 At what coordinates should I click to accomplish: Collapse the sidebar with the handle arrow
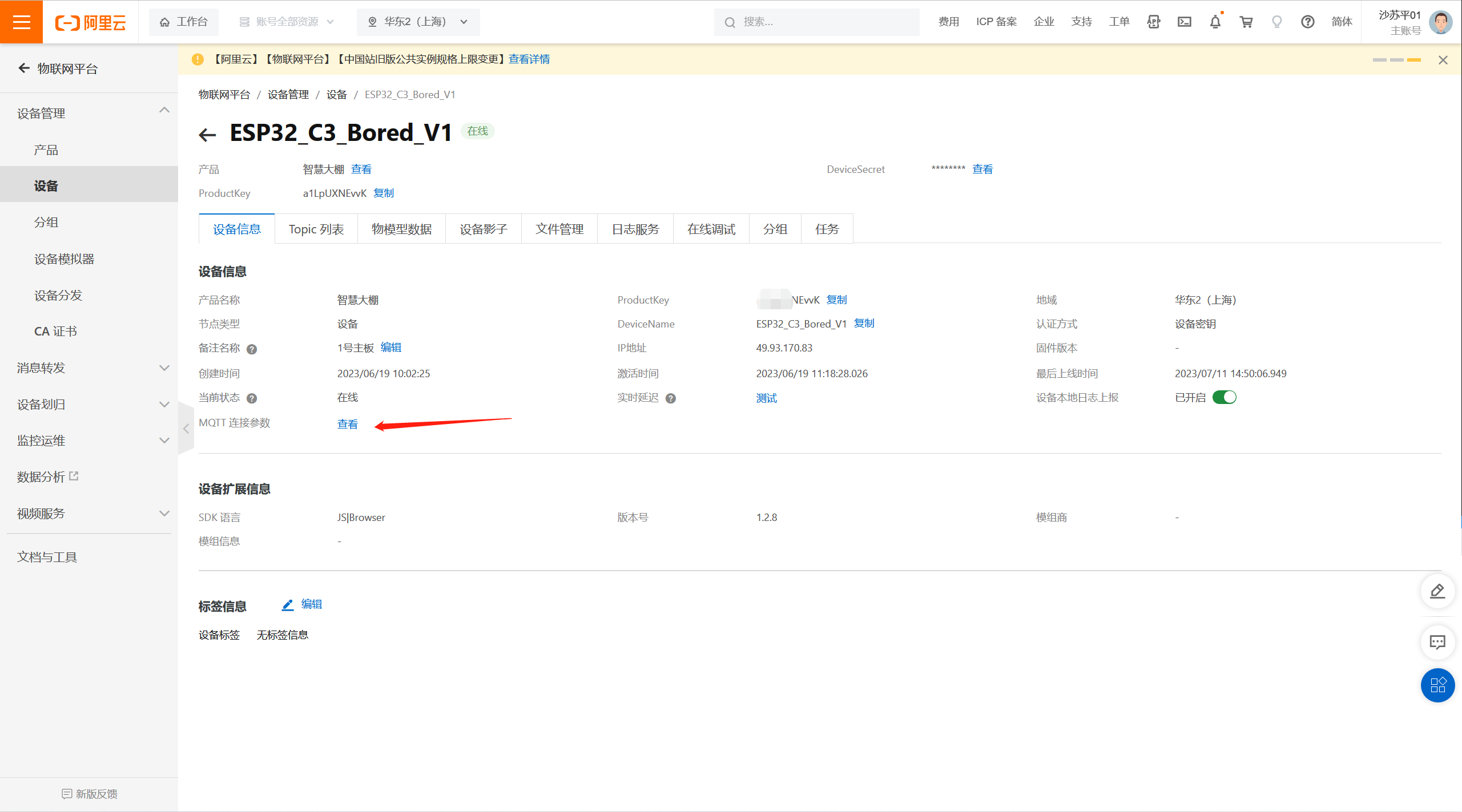(186, 429)
